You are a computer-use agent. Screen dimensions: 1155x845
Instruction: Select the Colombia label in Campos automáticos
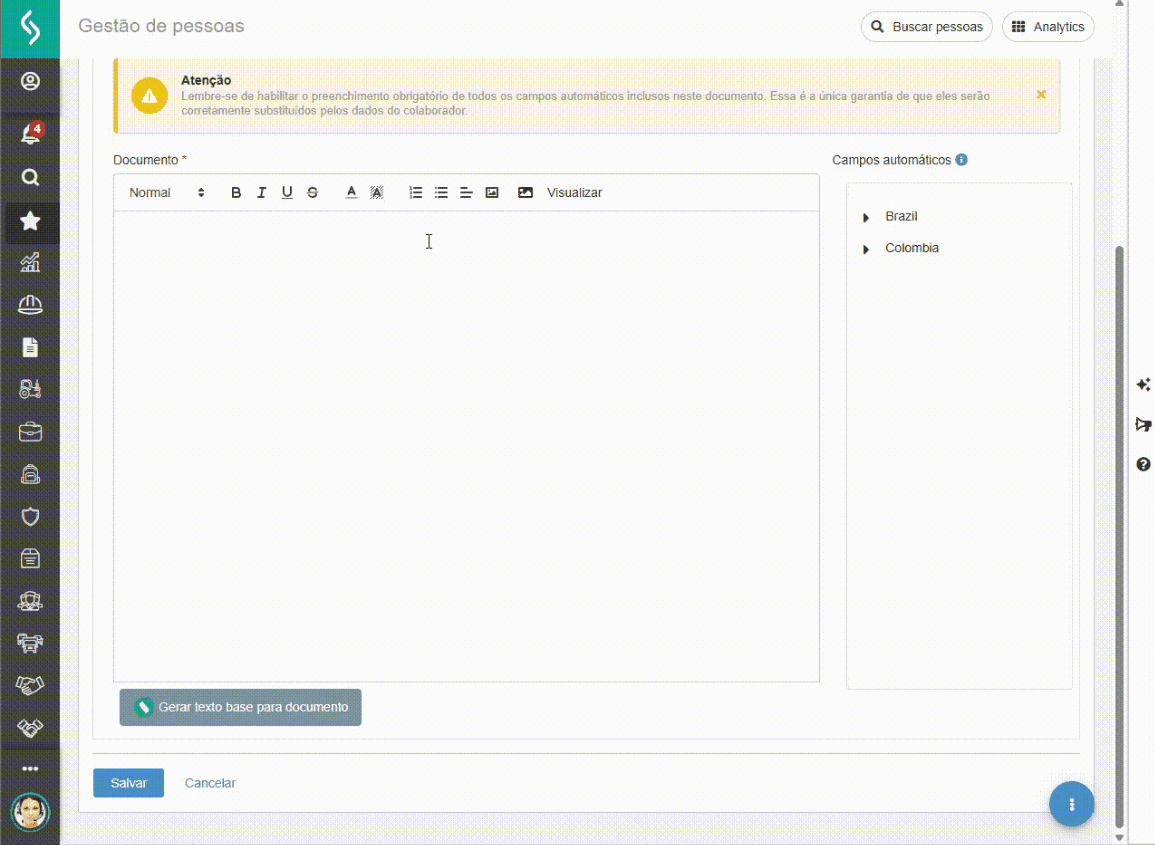pos(912,248)
